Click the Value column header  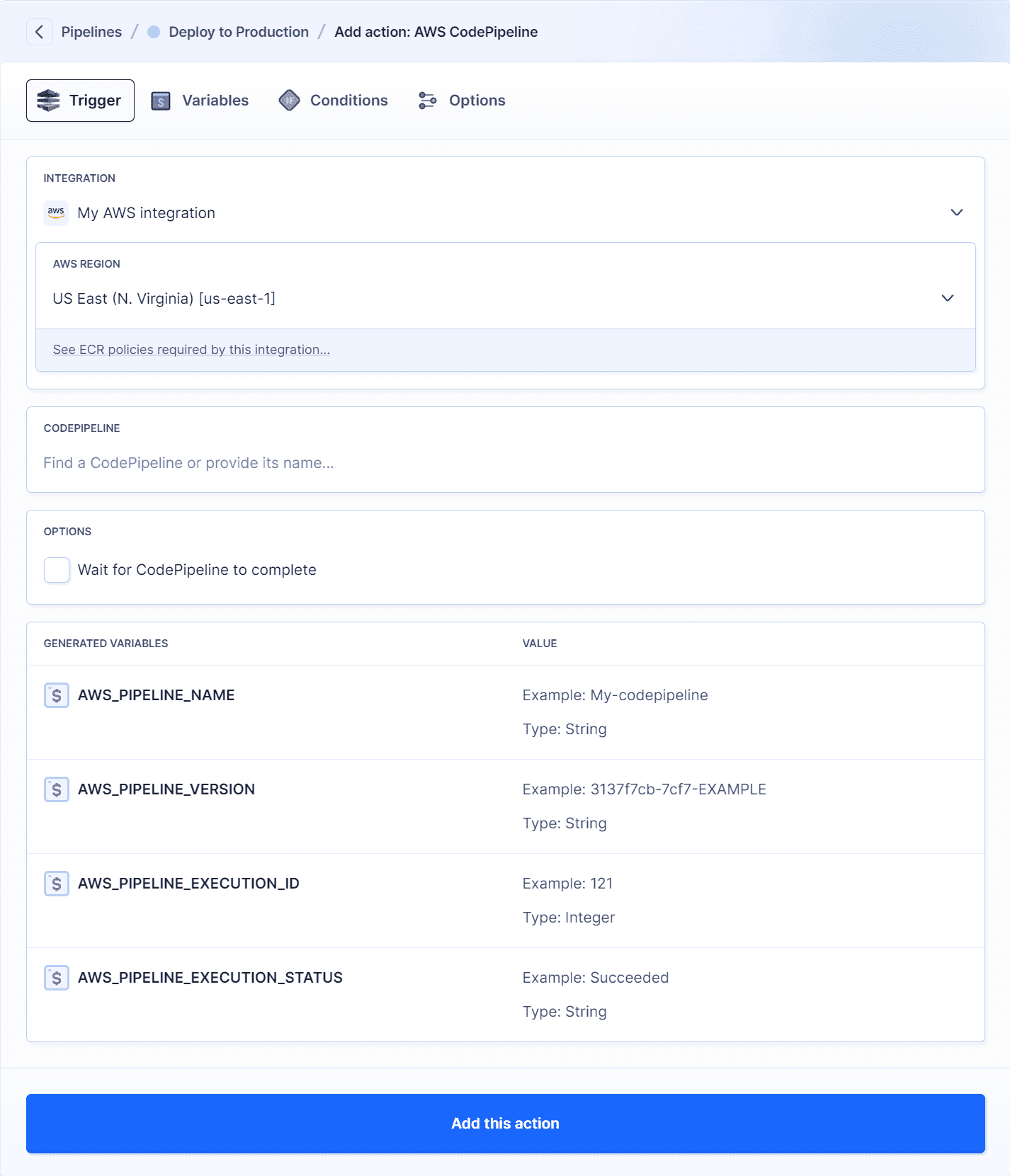[540, 644]
